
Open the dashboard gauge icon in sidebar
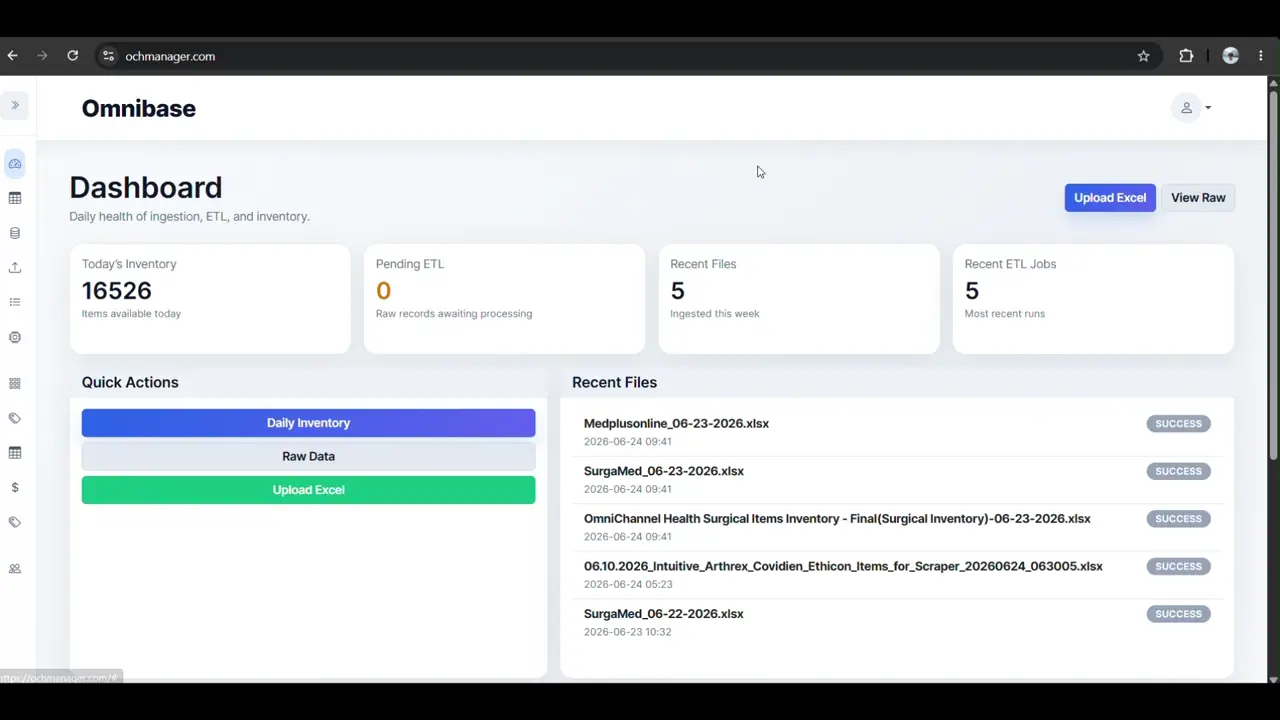click(15, 164)
